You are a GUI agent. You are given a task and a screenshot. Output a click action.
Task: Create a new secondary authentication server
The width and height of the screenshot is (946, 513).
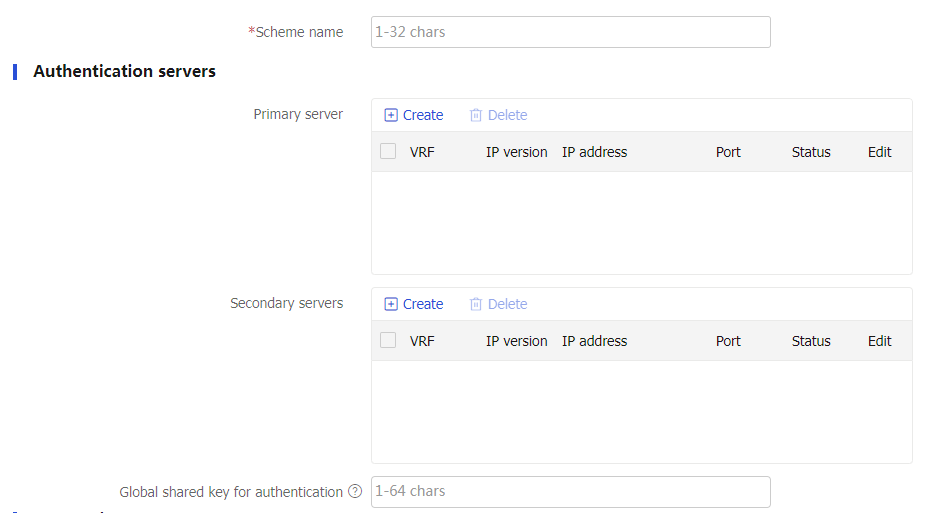(414, 304)
